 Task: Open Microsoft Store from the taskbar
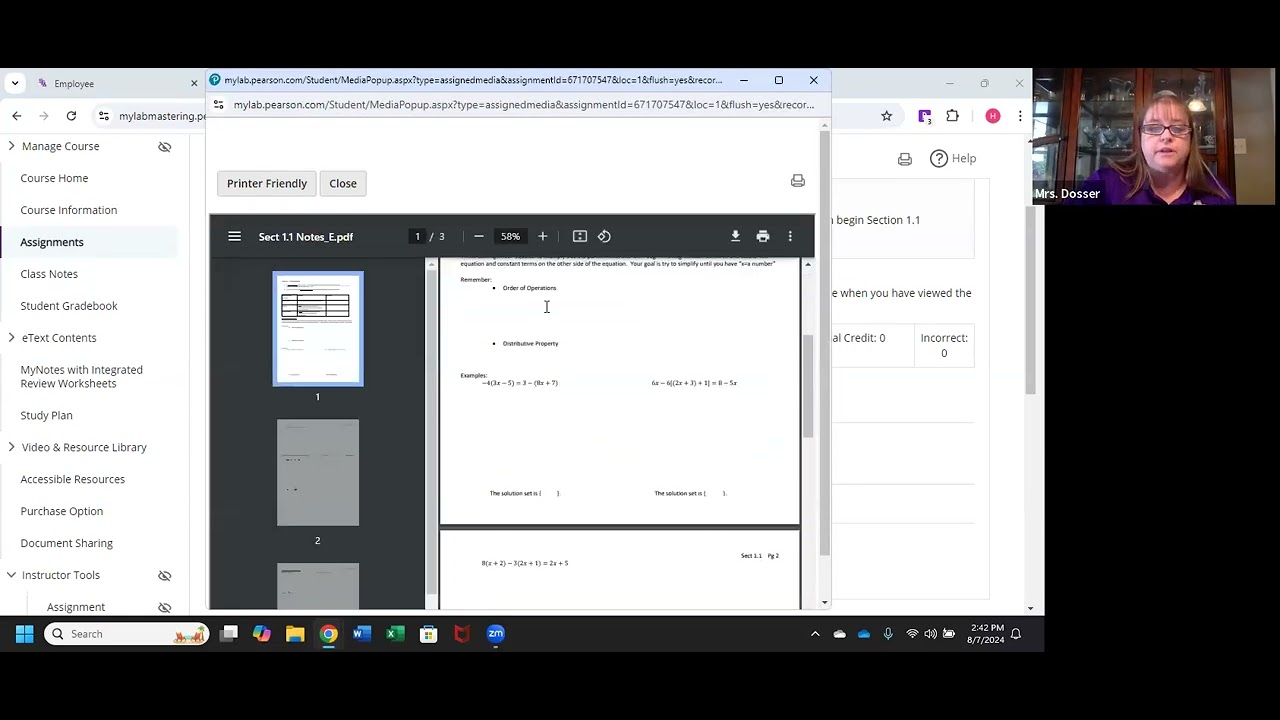point(429,634)
